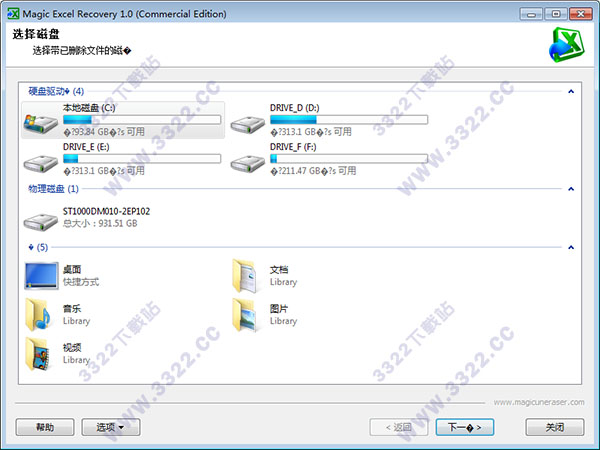Click the 硬盘驱动 (4) group header

56,91
